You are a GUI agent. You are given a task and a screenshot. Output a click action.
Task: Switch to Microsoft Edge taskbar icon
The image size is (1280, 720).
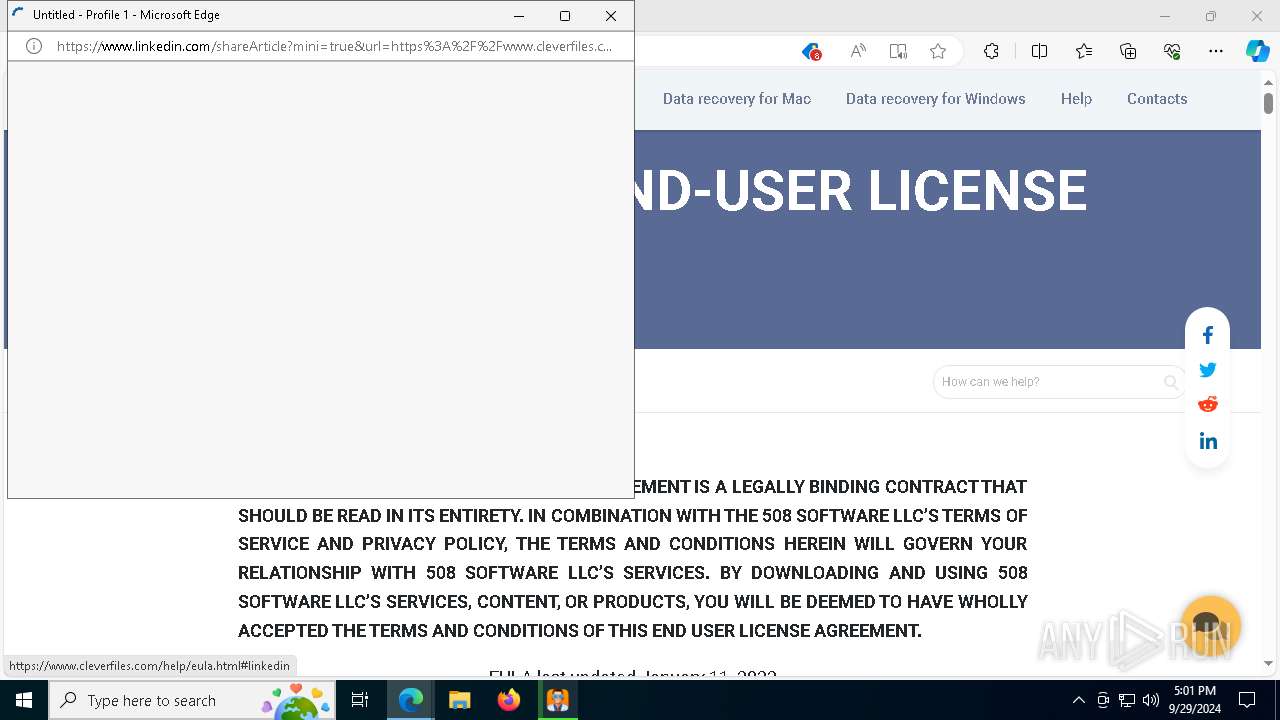pos(411,700)
